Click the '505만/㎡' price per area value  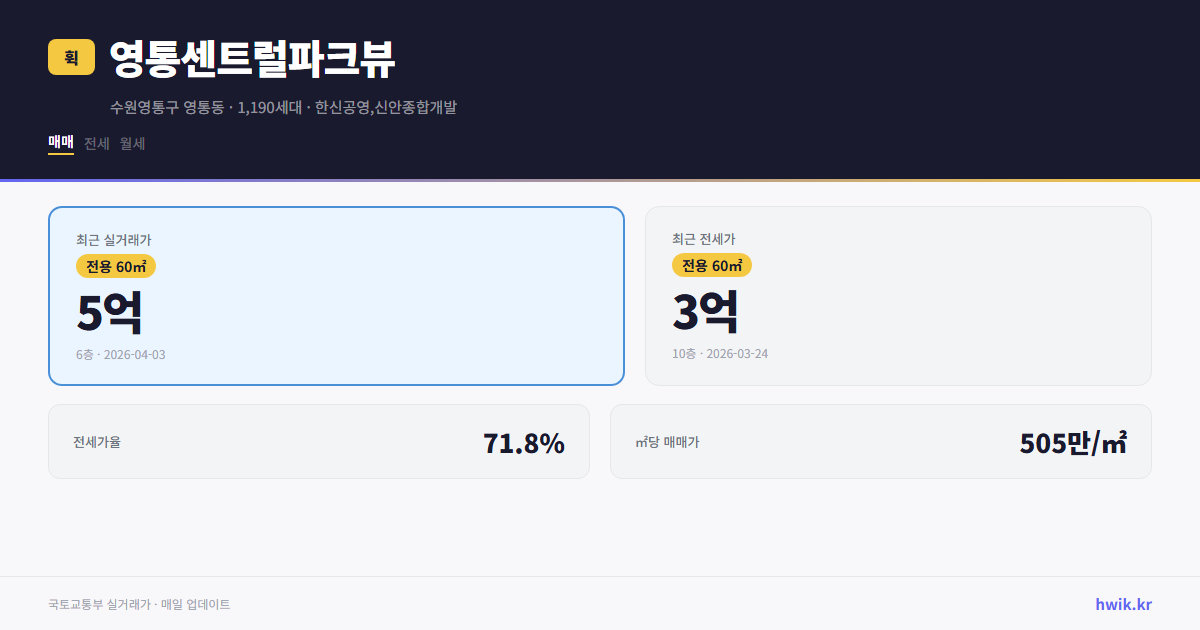click(x=1073, y=441)
